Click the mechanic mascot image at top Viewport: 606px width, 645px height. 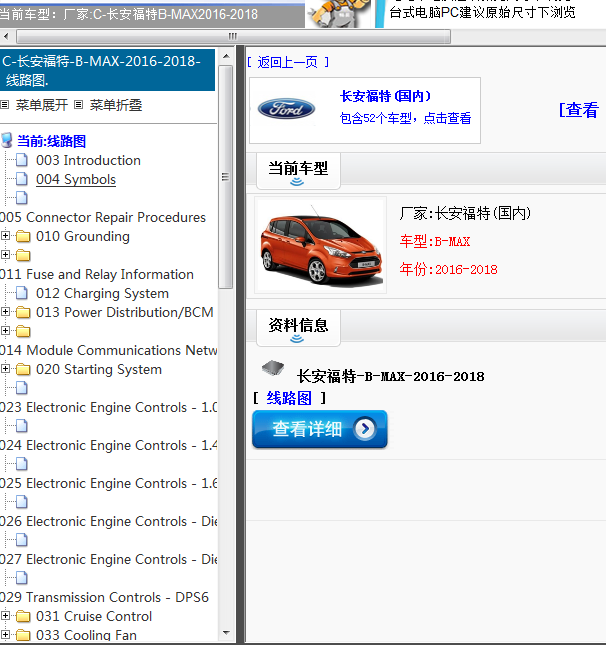pos(338,14)
